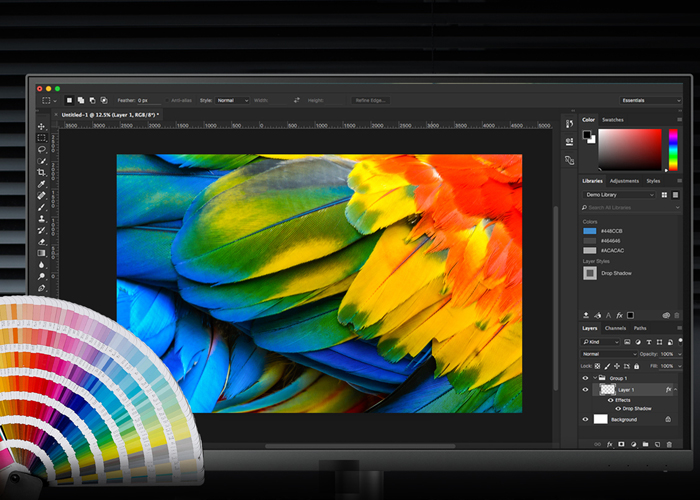The height and width of the screenshot is (500, 700).
Task: Click the Layer 1 thumbnail
Action: pyautogui.click(x=607, y=390)
